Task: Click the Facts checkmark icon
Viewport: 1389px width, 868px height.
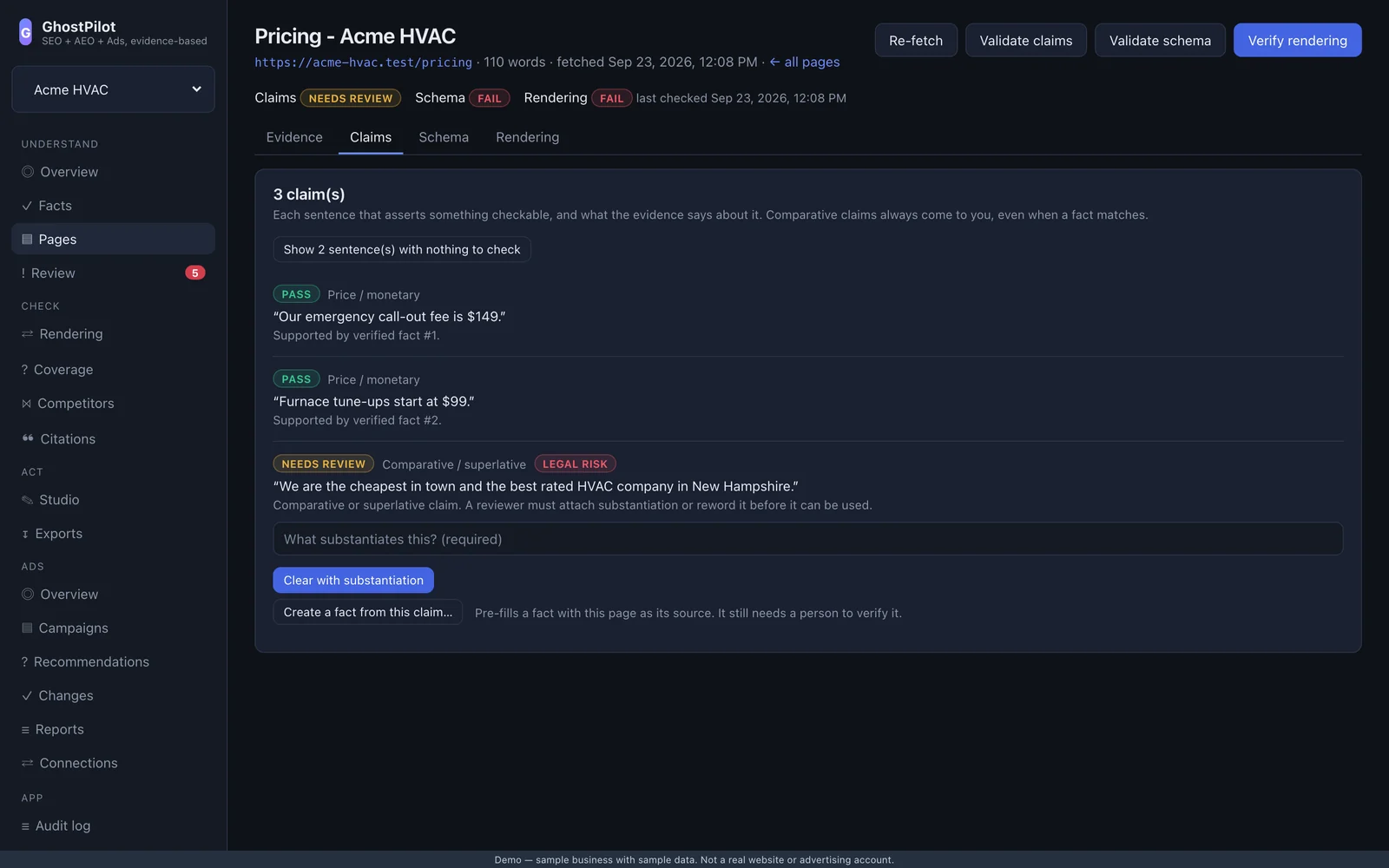Action: tap(27, 206)
